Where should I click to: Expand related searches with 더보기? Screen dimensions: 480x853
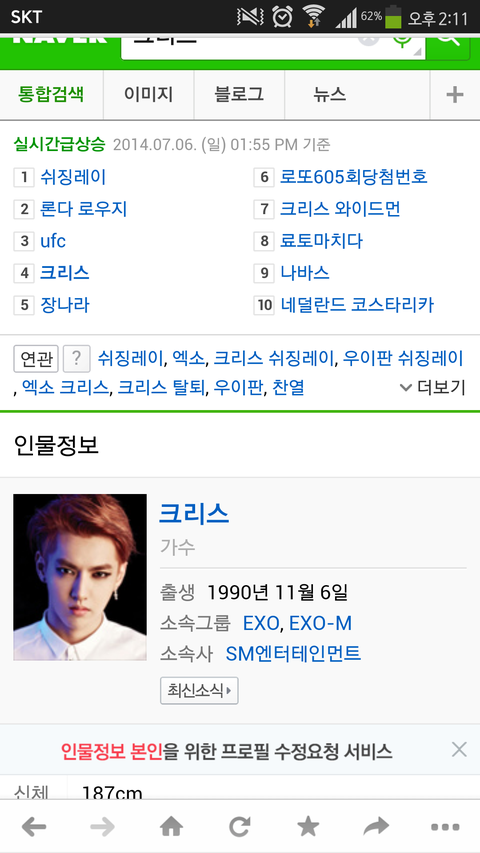[433, 387]
